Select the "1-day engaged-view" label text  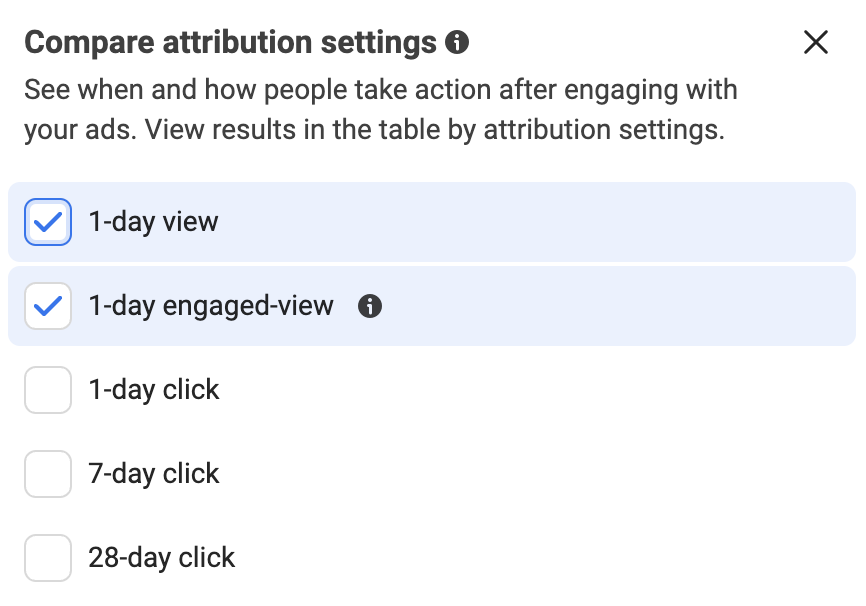(211, 306)
